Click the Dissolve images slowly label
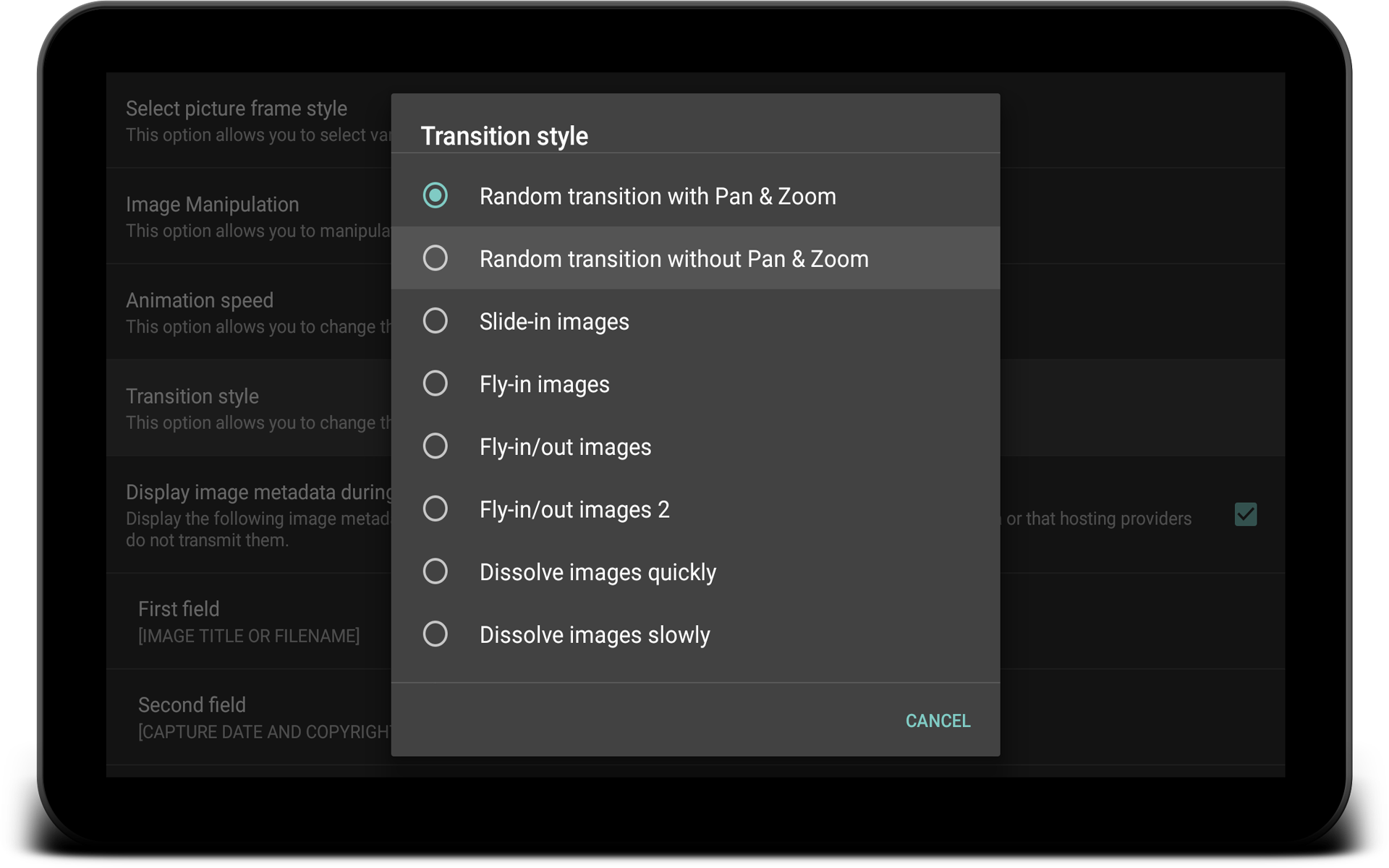The image size is (1389, 868). [595, 635]
